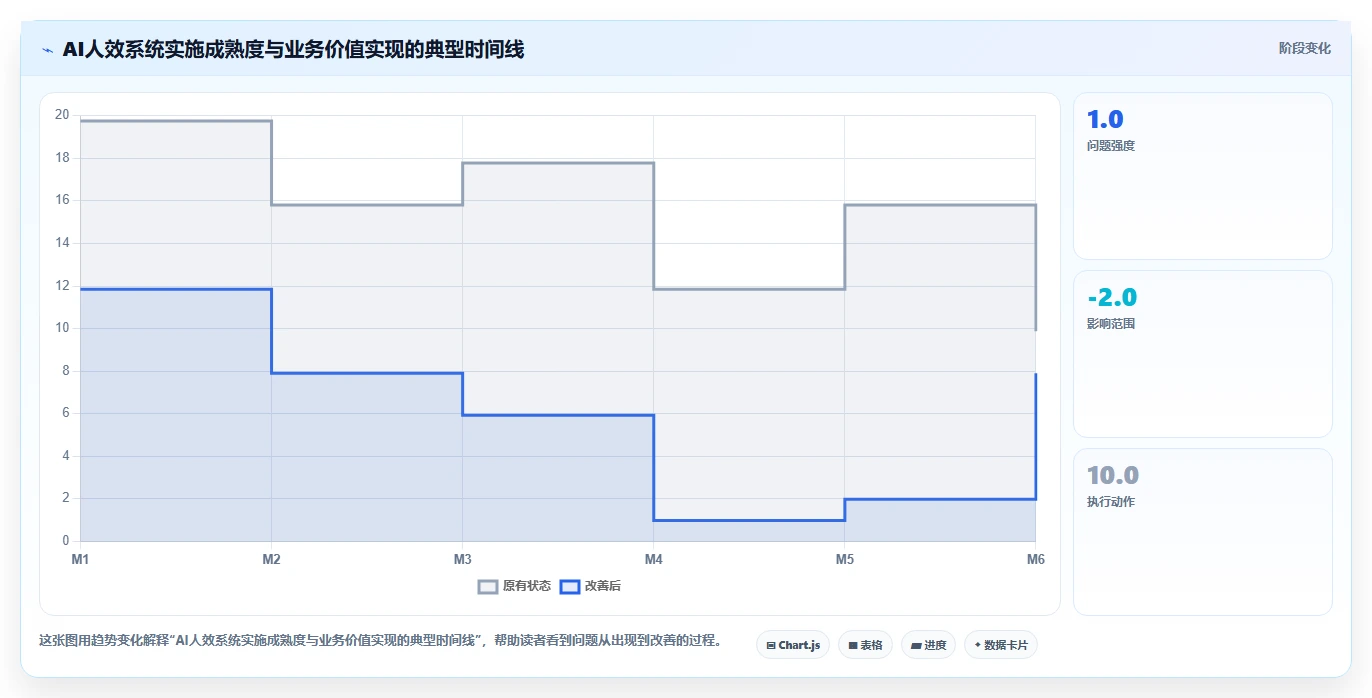This screenshot has height=698, width=1372.
Task: Click the y-axis value 20
Action: 62,115
